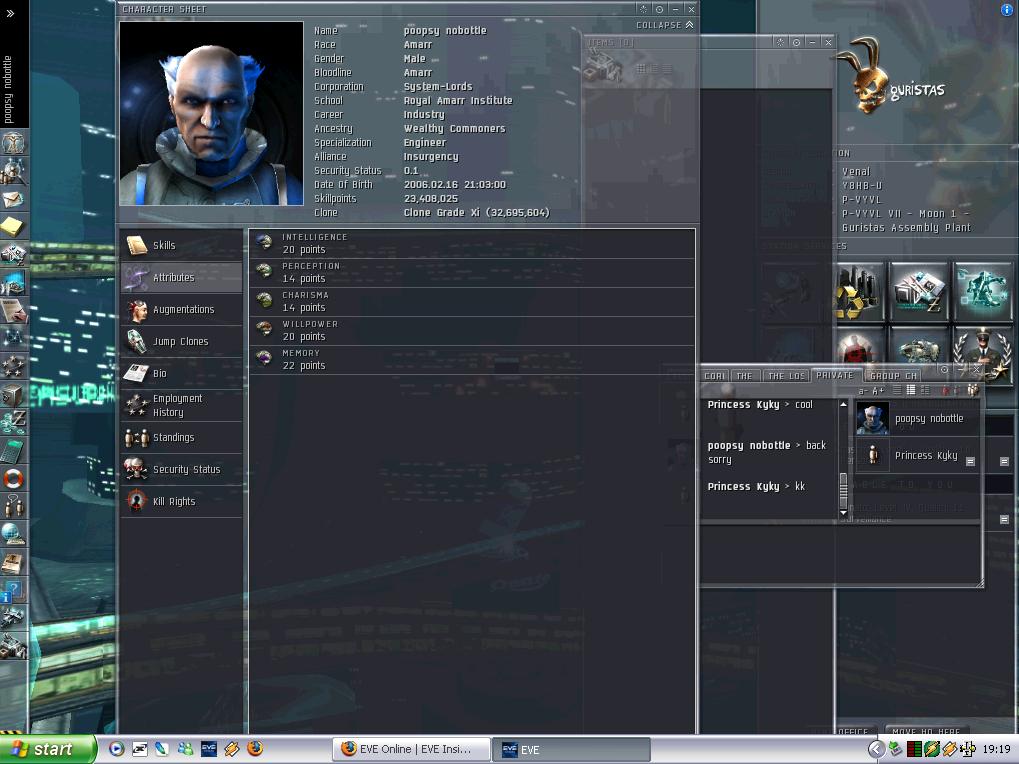Click the chat scrollbar thumb
The width and height of the screenshot is (1019, 764).
point(843,490)
